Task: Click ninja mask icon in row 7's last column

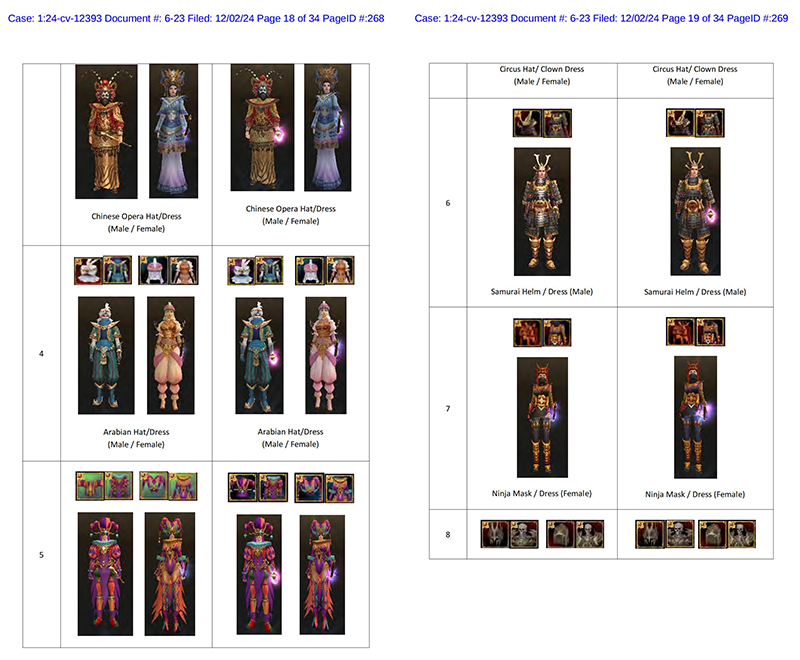Action: coord(681,332)
